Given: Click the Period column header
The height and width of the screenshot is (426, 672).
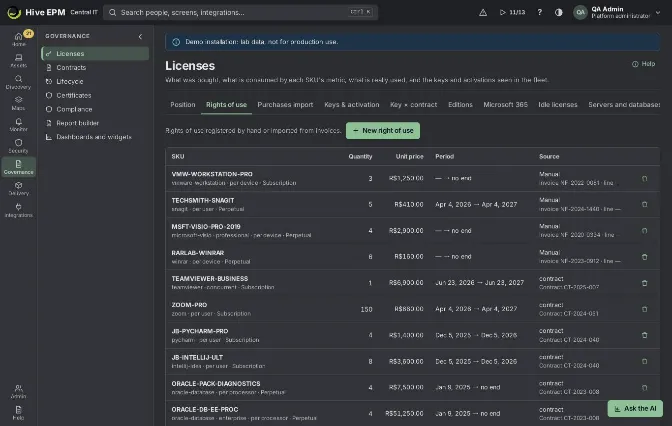Looking at the screenshot, I should (x=444, y=156).
